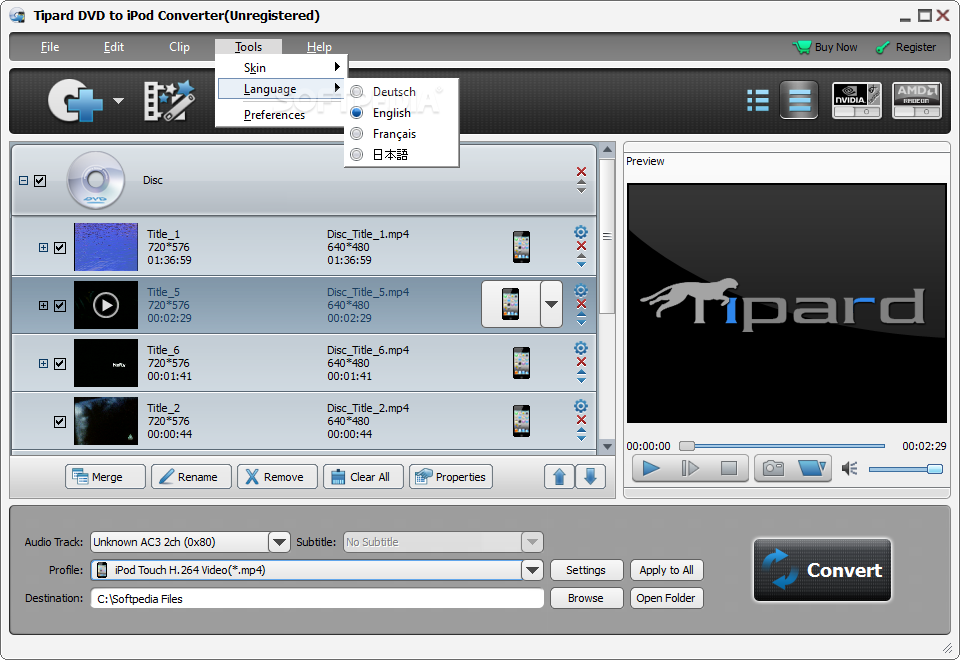Toggle NVIDIA acceleration icon

click(x=857, y=100)
